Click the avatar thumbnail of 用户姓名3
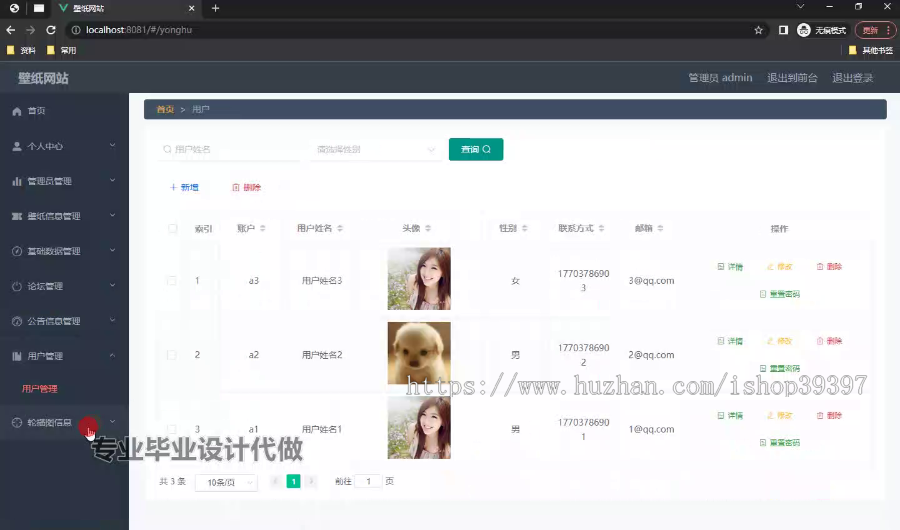This screenshot has width=900, height=530. click(x=419, y=278)
